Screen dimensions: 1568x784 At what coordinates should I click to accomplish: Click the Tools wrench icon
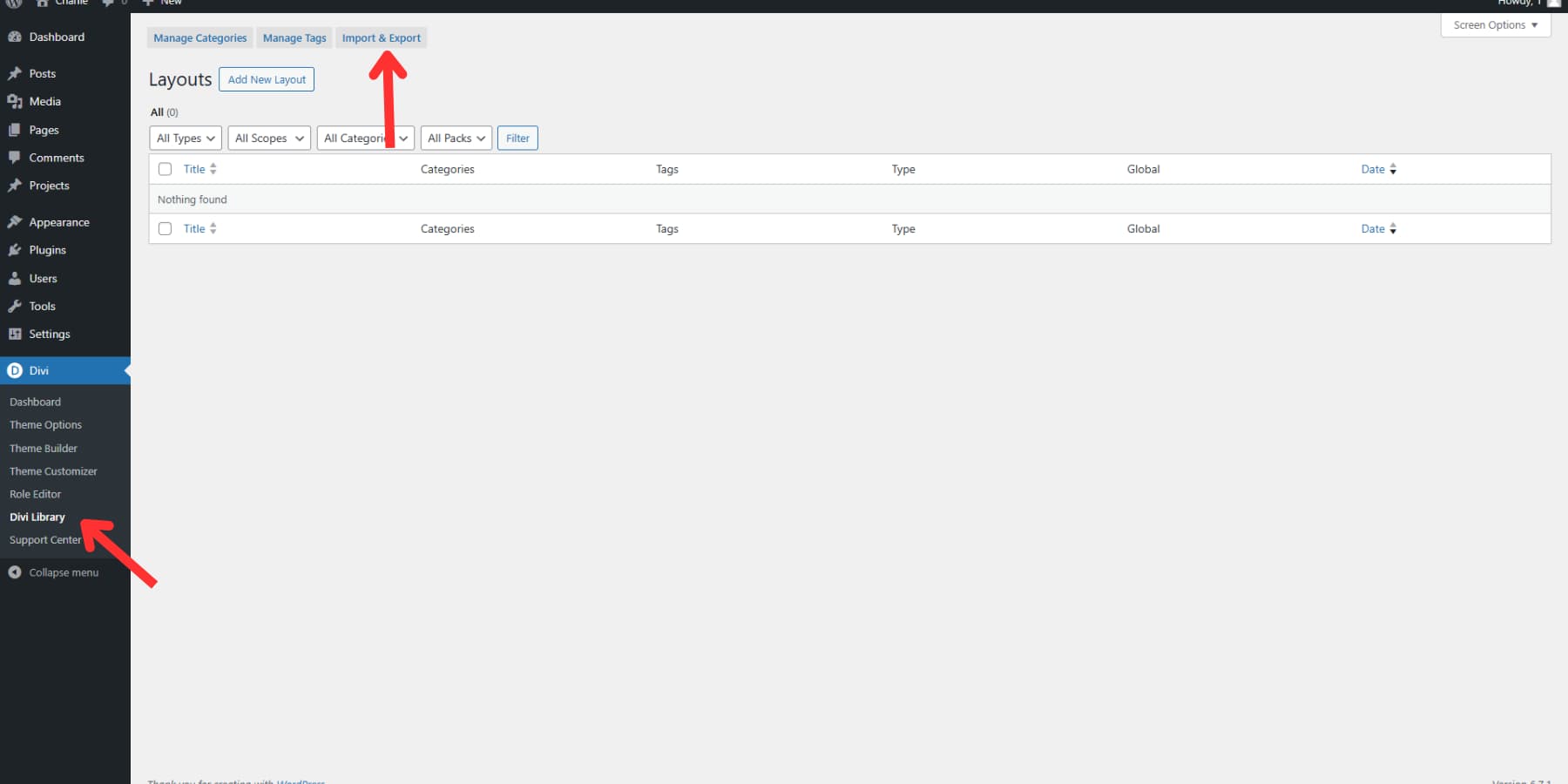tap(17, 306)
